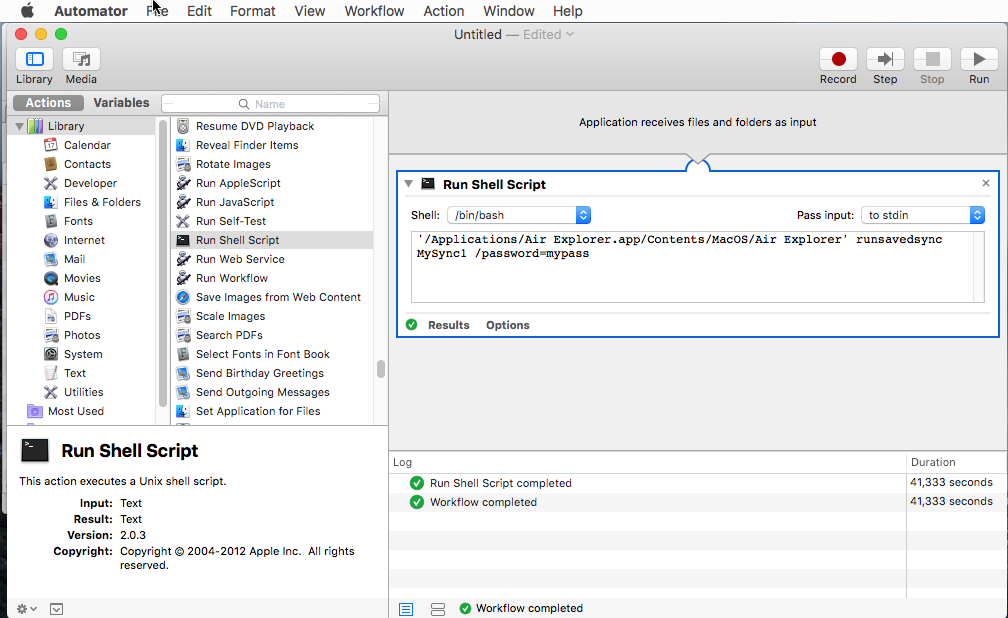This screenshot has height=618, width=1008.
Task: Select Save Images from Web Content action
Action: tap(278, 297)
